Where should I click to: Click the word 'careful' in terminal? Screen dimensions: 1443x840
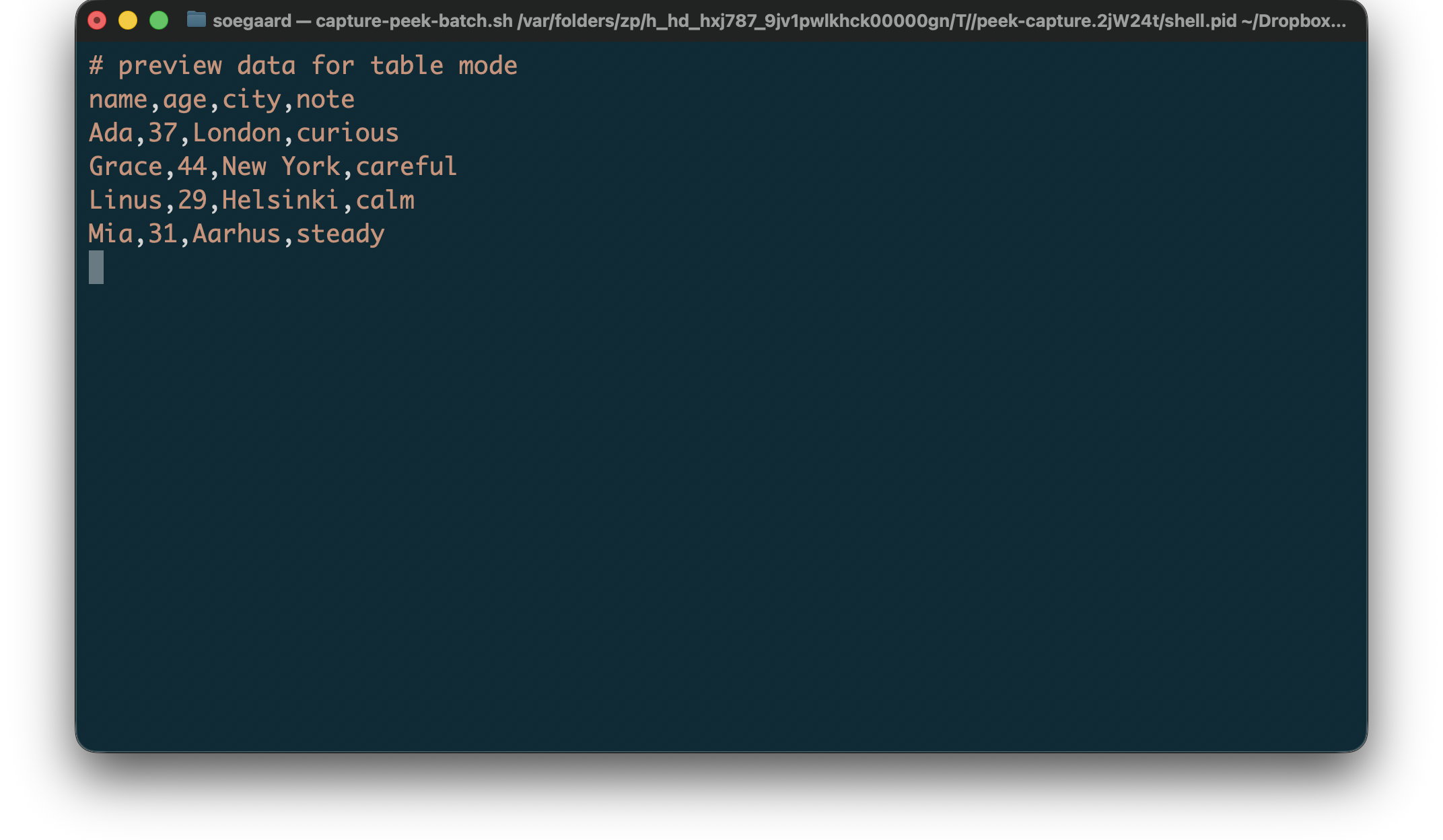pyautogui.click(x=406, y=167)
